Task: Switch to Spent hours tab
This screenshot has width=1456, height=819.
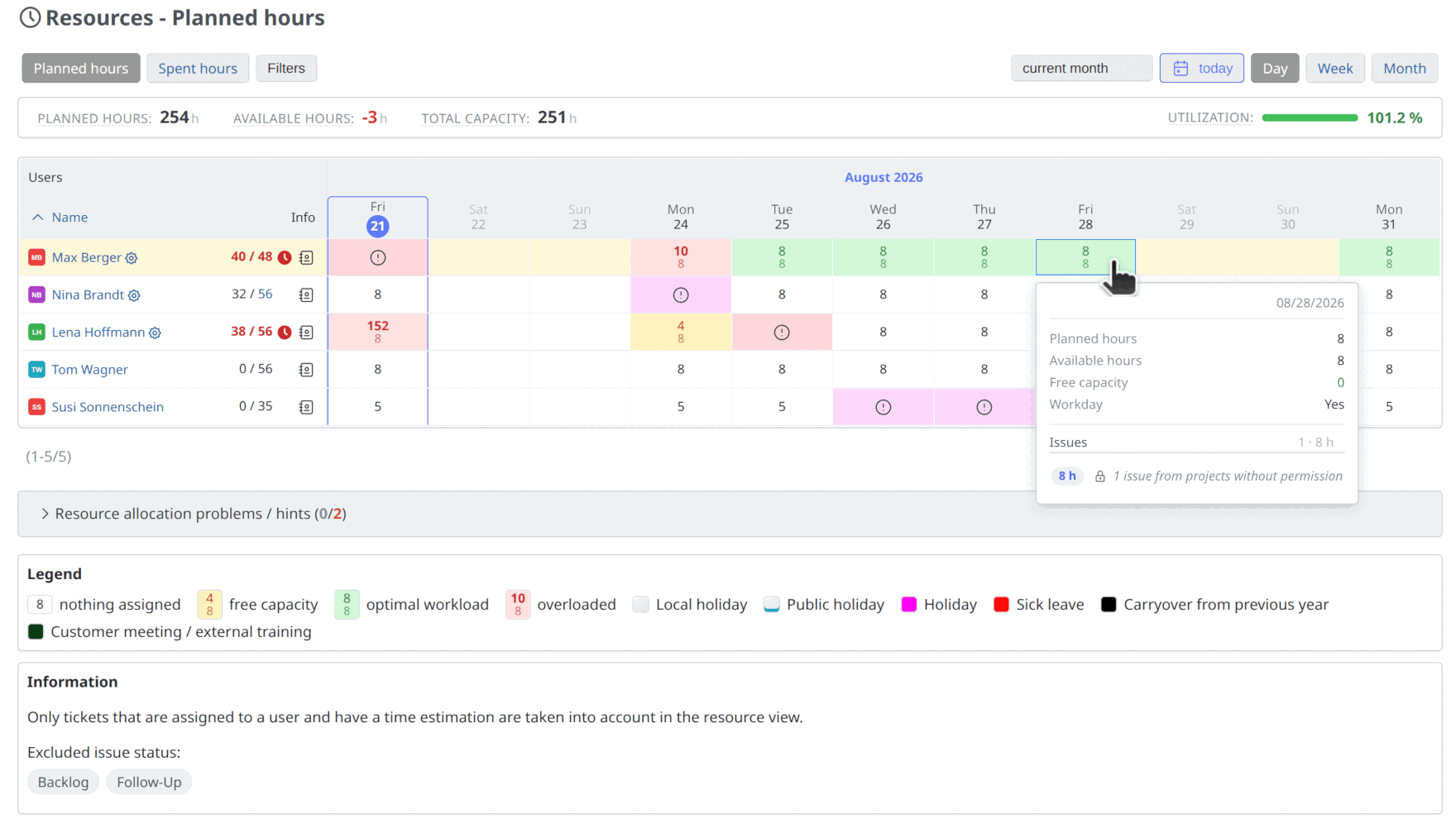Action: [198, 68]
